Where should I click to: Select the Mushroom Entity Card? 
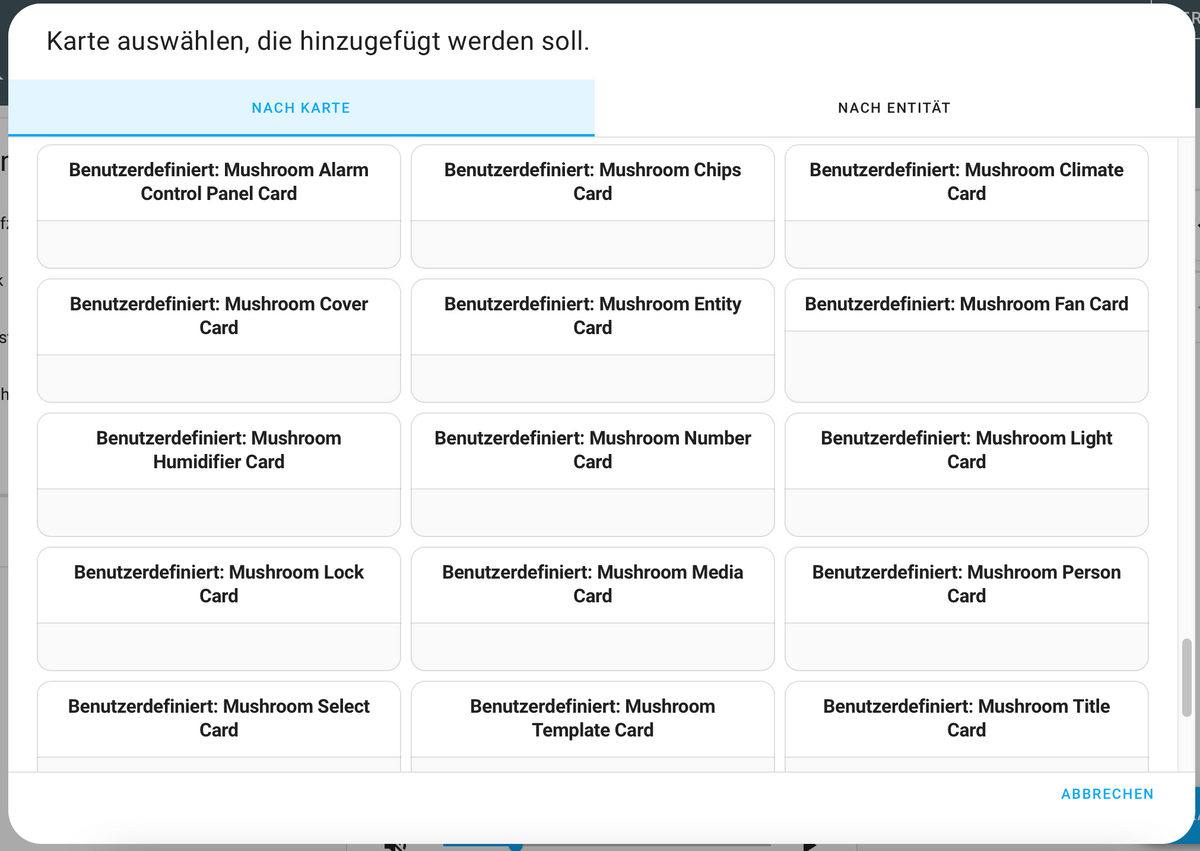(593, 341)
